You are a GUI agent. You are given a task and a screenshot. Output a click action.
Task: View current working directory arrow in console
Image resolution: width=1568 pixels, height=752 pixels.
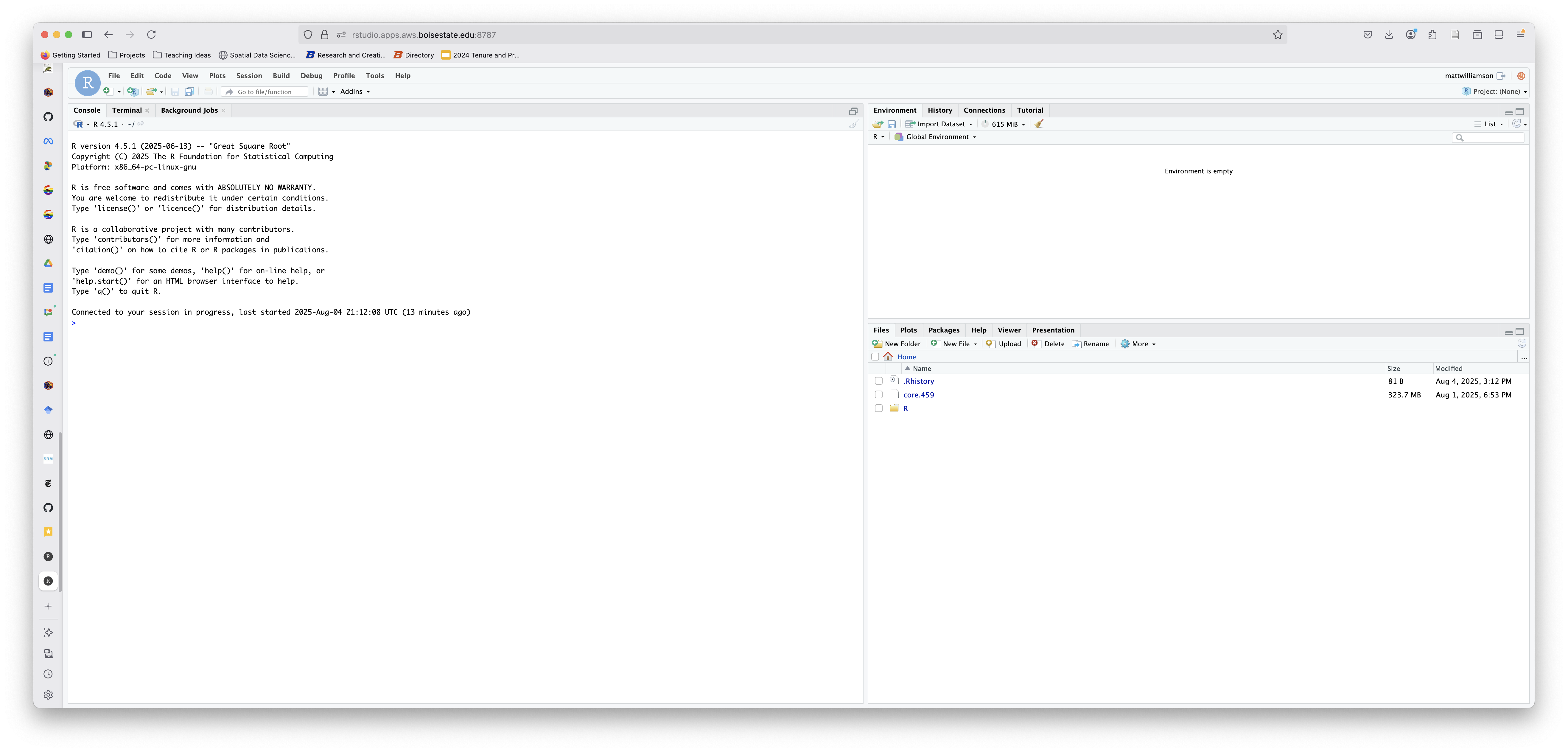coord(141,124)
